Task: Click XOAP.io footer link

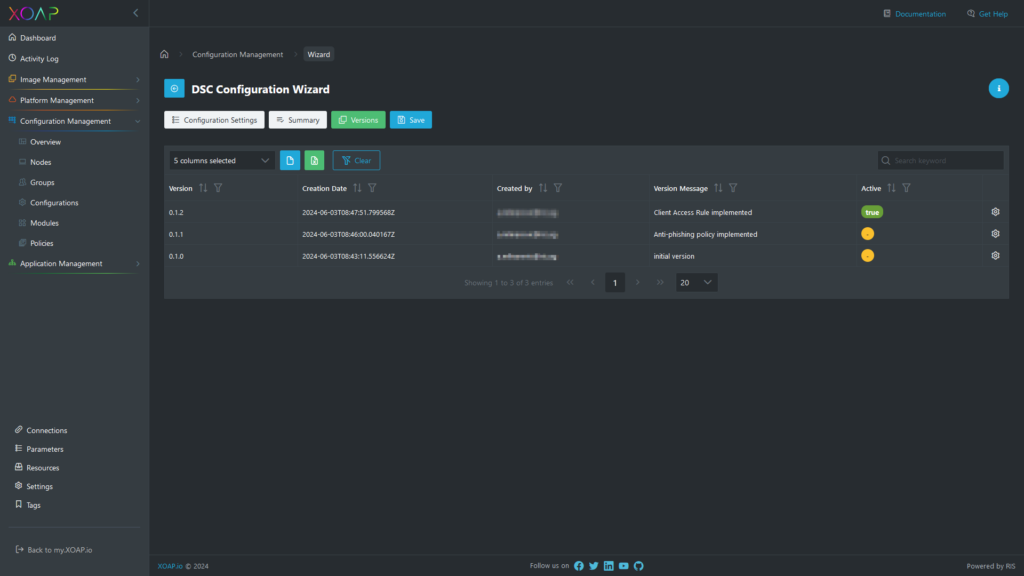Action: pyautogui.click(x=170, y=566)
